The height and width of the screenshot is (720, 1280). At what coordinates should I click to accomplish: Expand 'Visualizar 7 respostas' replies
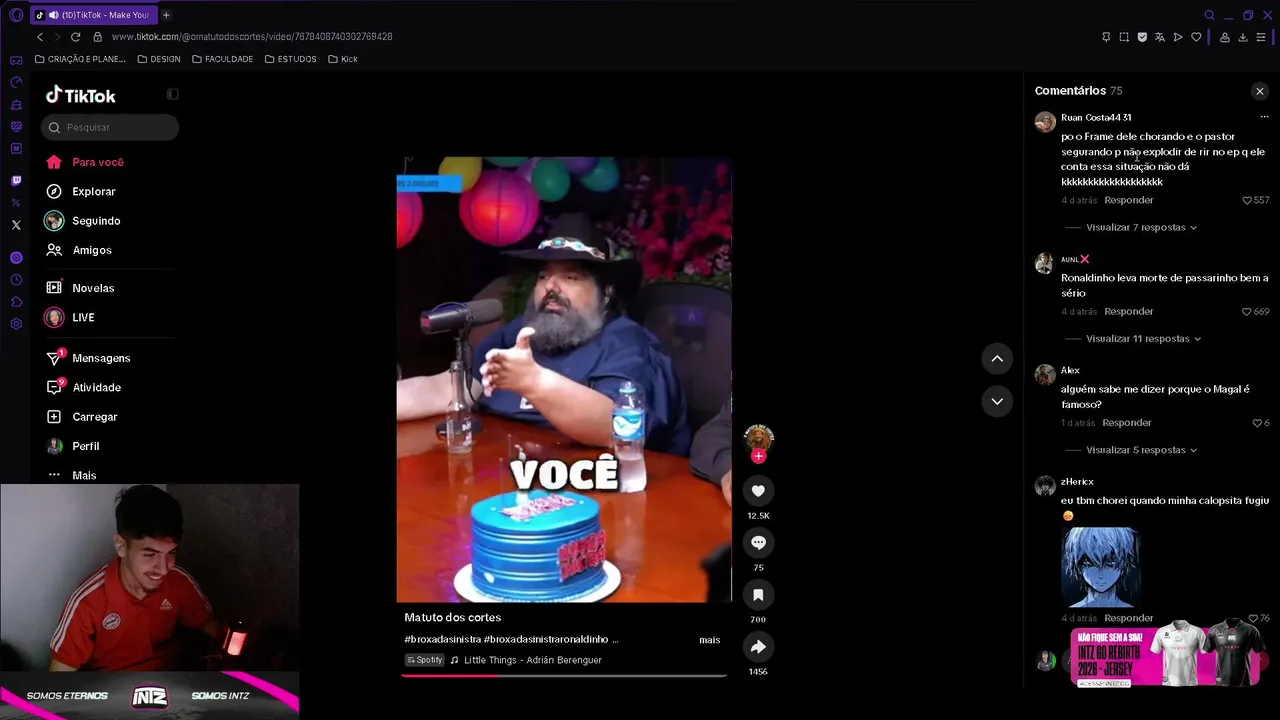click(x=1141, y=227)
